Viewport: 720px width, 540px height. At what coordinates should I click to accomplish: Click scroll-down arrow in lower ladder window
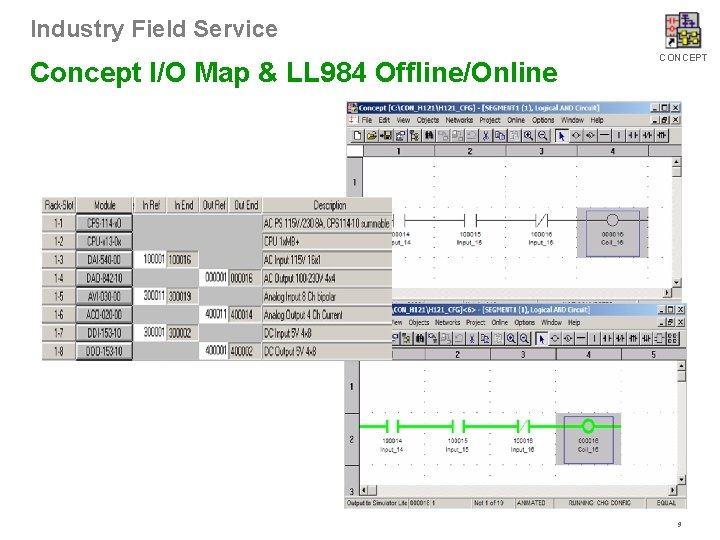point(681,480)
